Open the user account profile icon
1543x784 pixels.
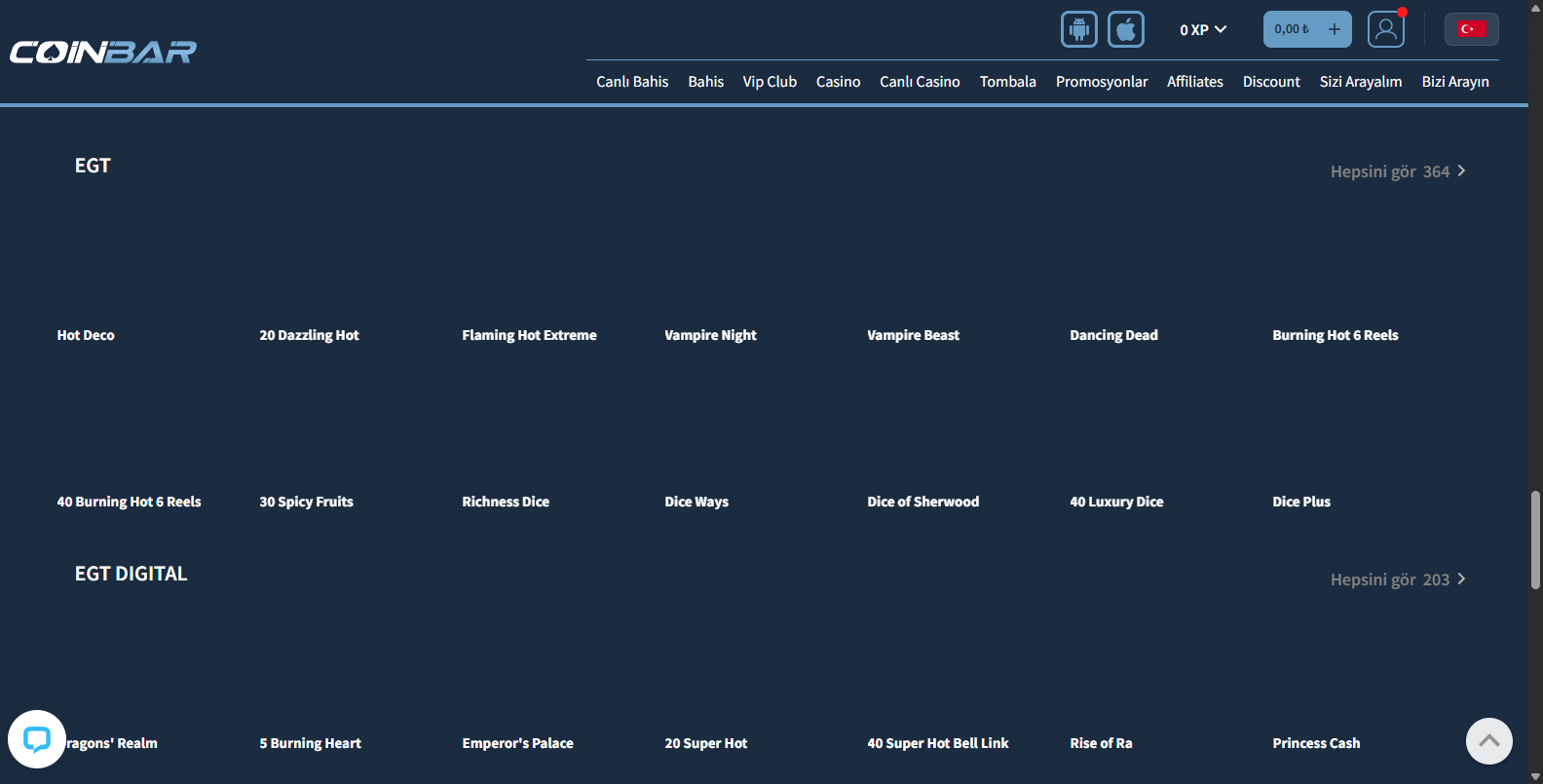pos(1385,29)
